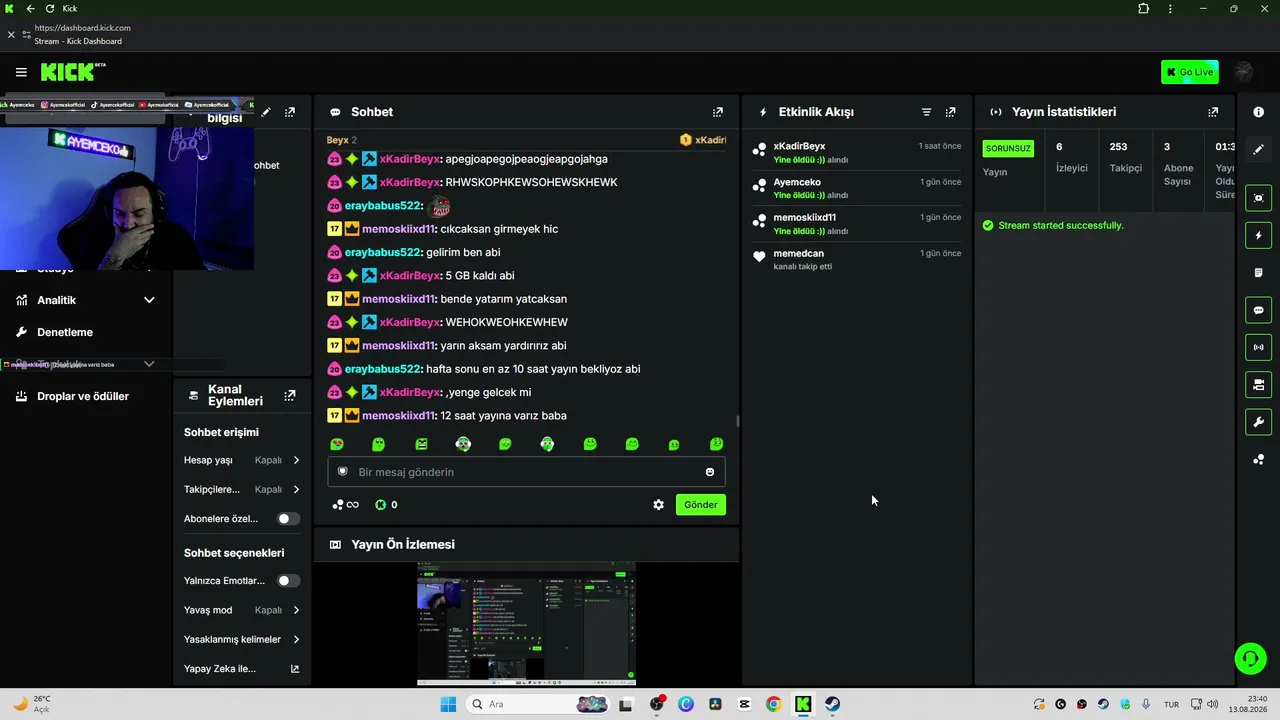Toggle the lightning activity feed widget in right sidebar
Screen dimensions: 1280x720
(1258, 236)
